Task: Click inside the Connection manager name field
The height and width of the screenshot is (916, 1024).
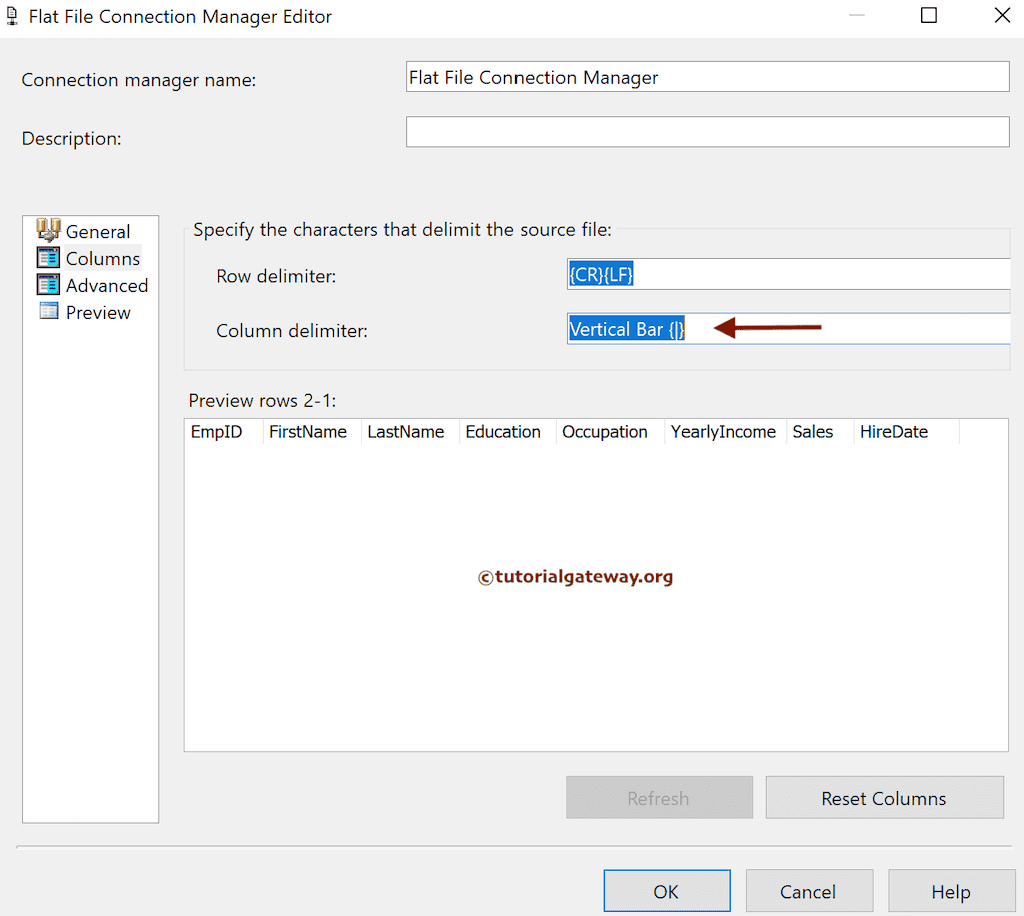Action: 707,76
